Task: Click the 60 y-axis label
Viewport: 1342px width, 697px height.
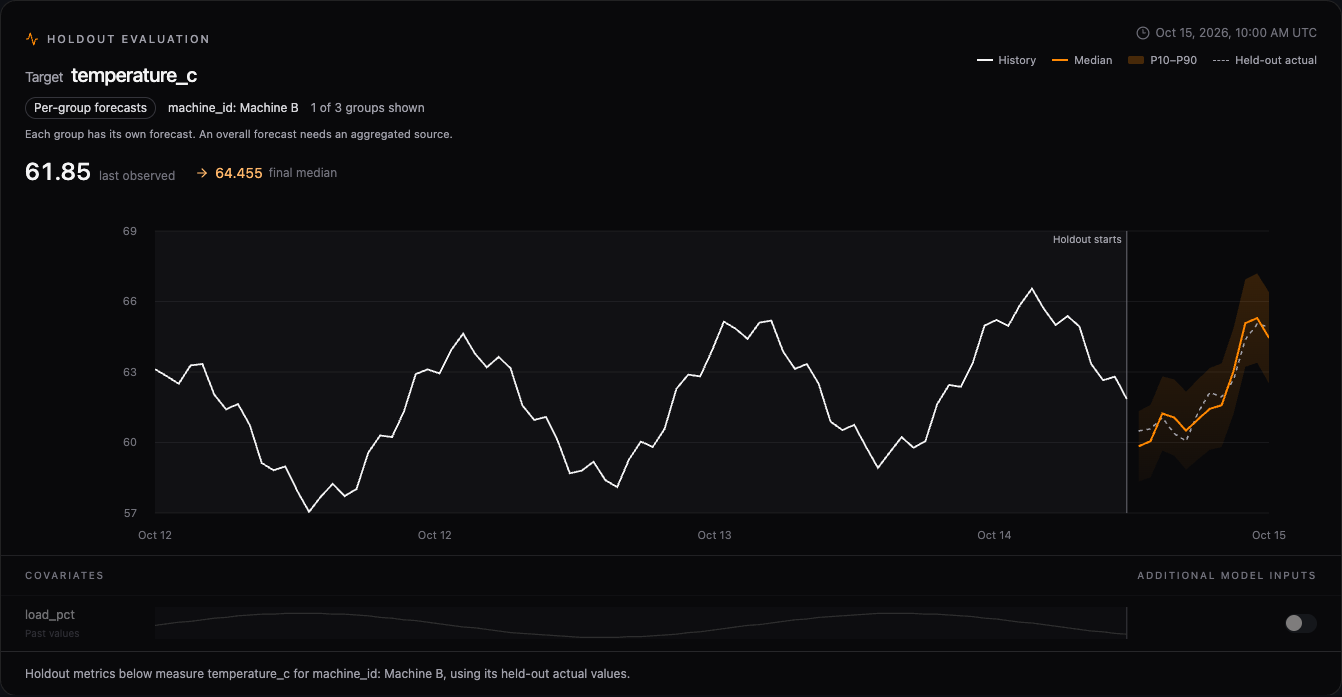Action: pyautogui.click(x=130, y=443)
